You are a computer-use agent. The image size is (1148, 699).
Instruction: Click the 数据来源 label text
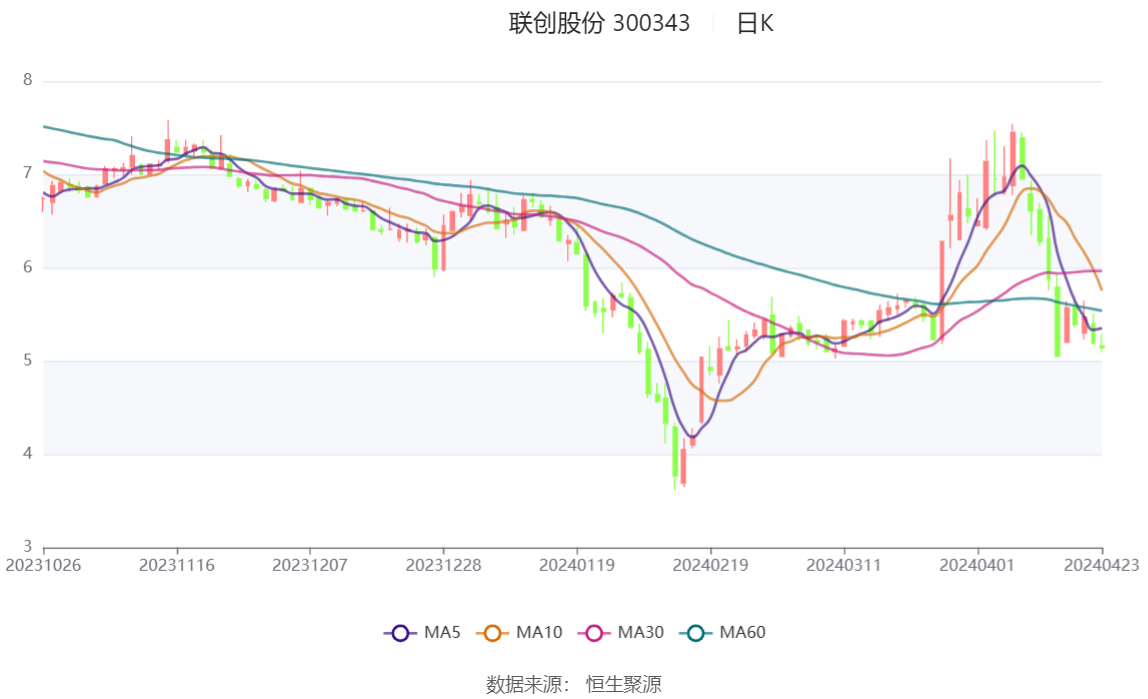[x=527, y=684]
